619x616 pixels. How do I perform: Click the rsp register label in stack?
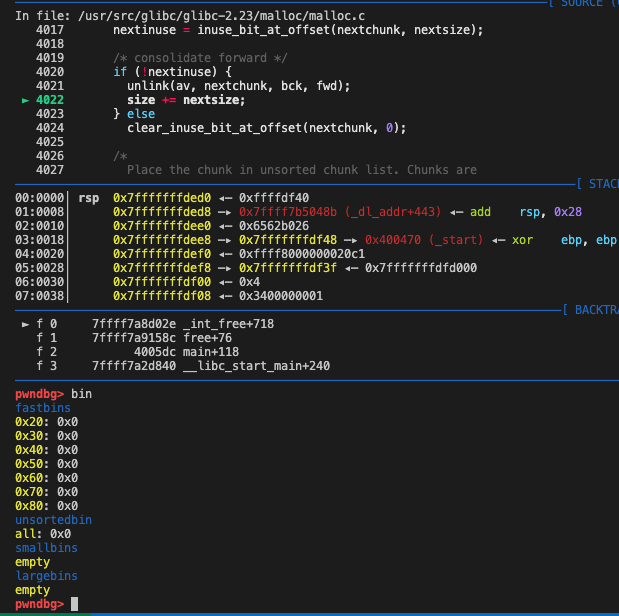tap(89, 198)
